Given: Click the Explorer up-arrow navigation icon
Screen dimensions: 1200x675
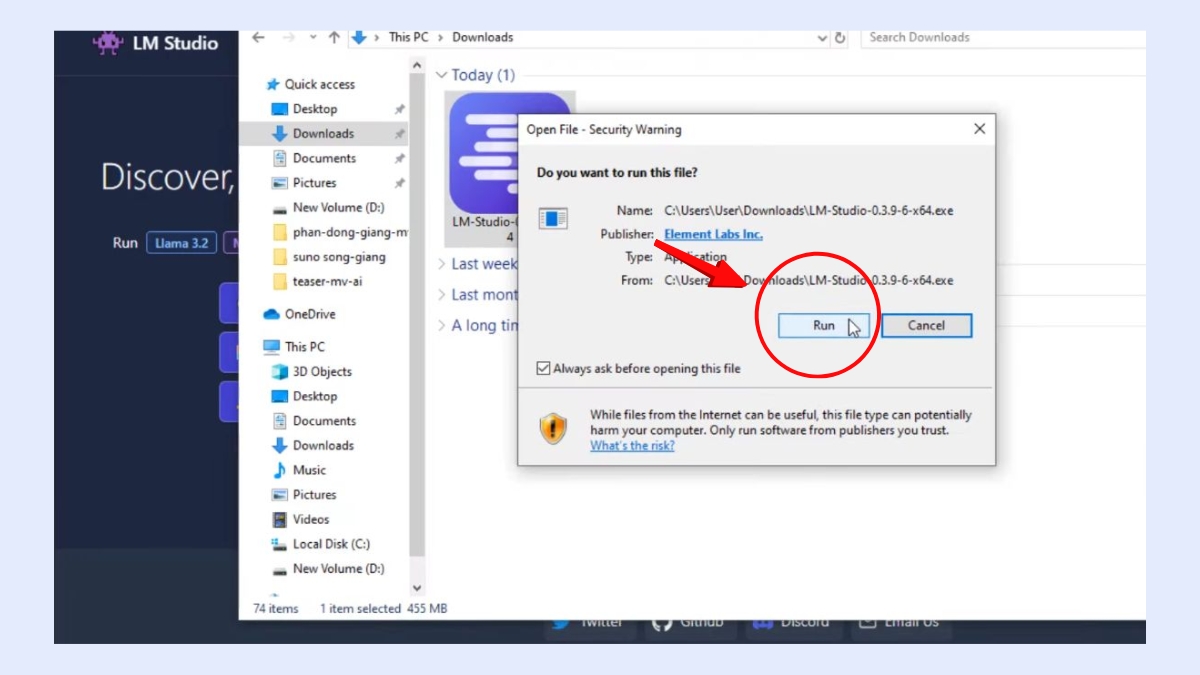Looking at the screenshot, I should [x=334, y=38].
